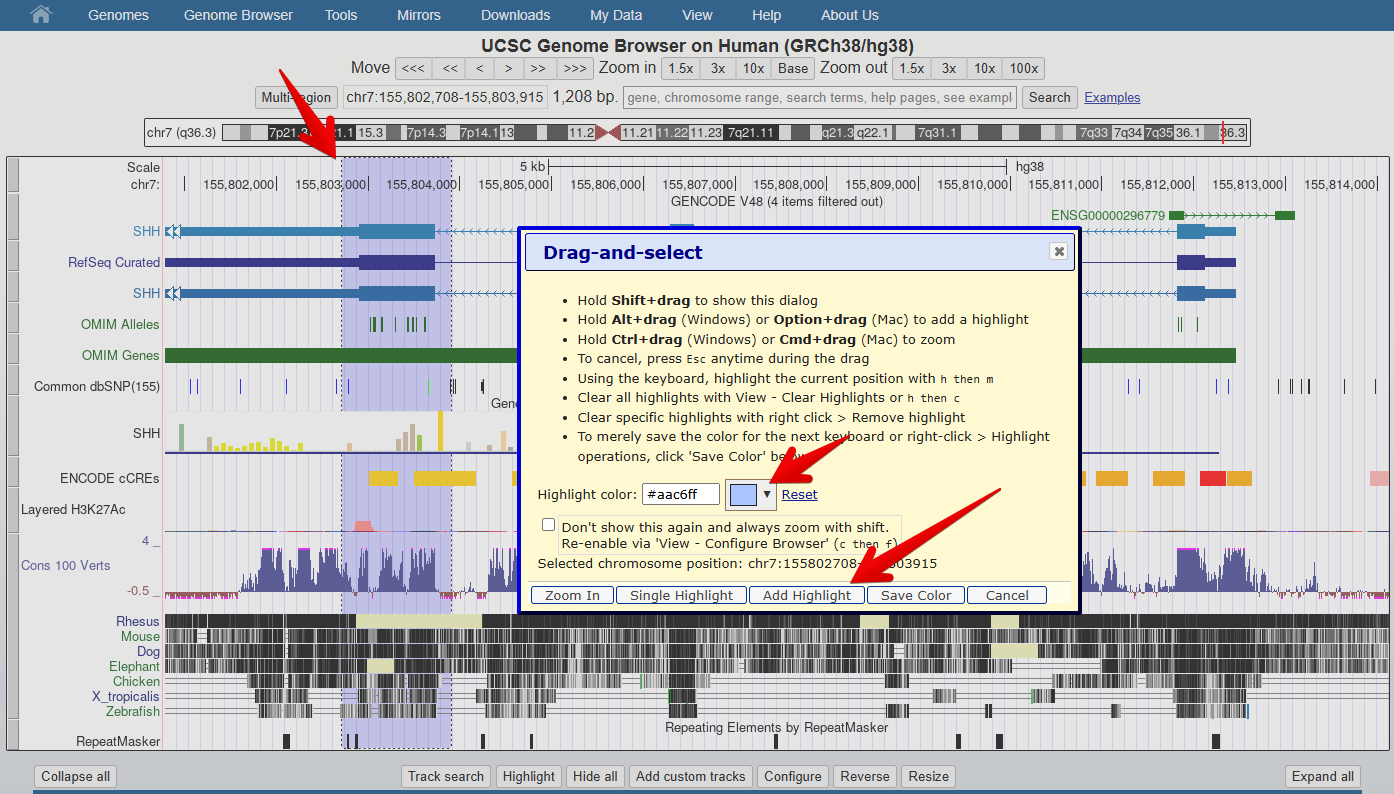This screenshot has width=1394, height=794.
Task: Click the single < move left button
Action: 480,68
